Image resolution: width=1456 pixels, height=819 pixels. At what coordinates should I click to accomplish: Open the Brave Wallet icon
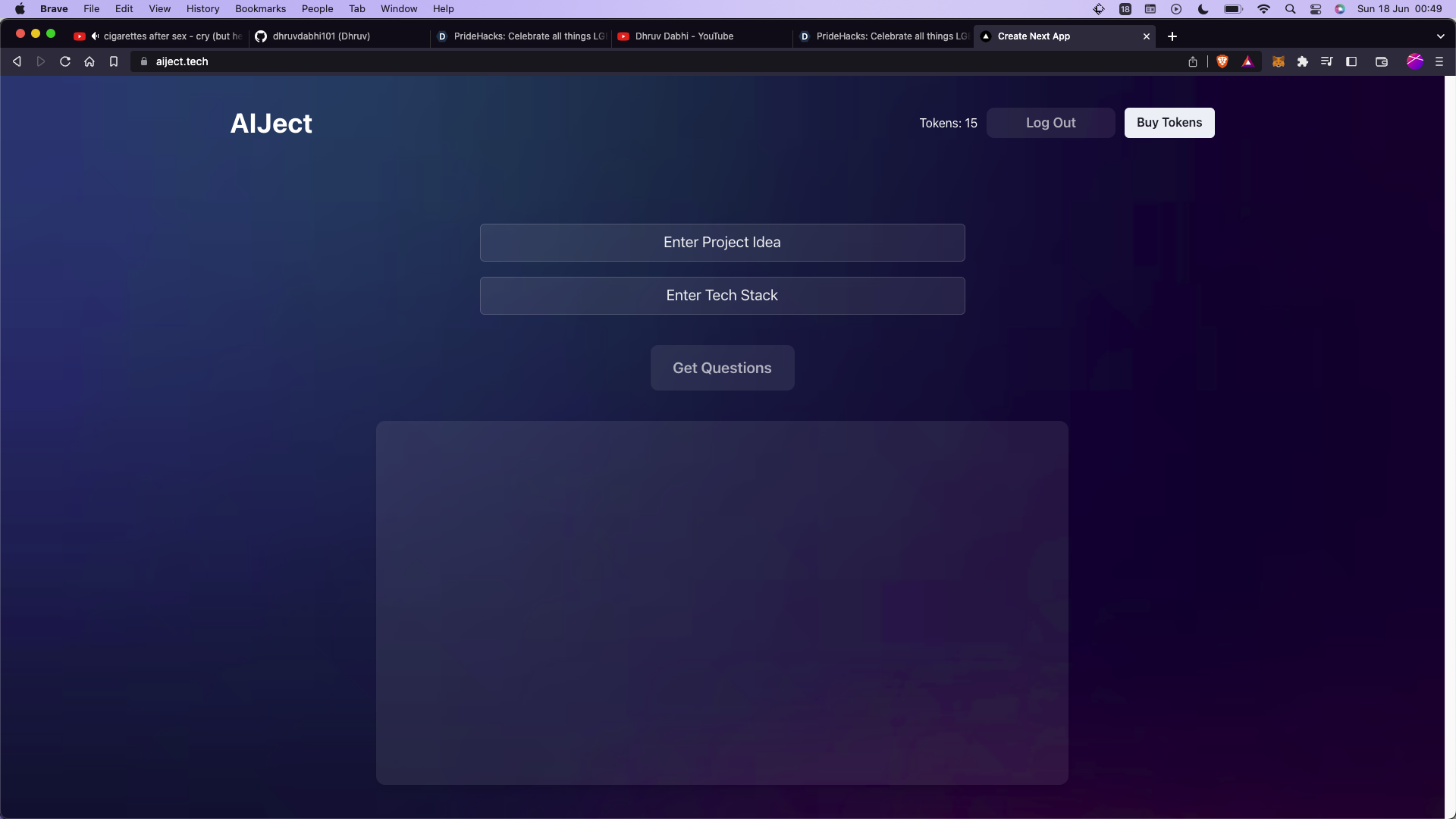(1382, 61)
